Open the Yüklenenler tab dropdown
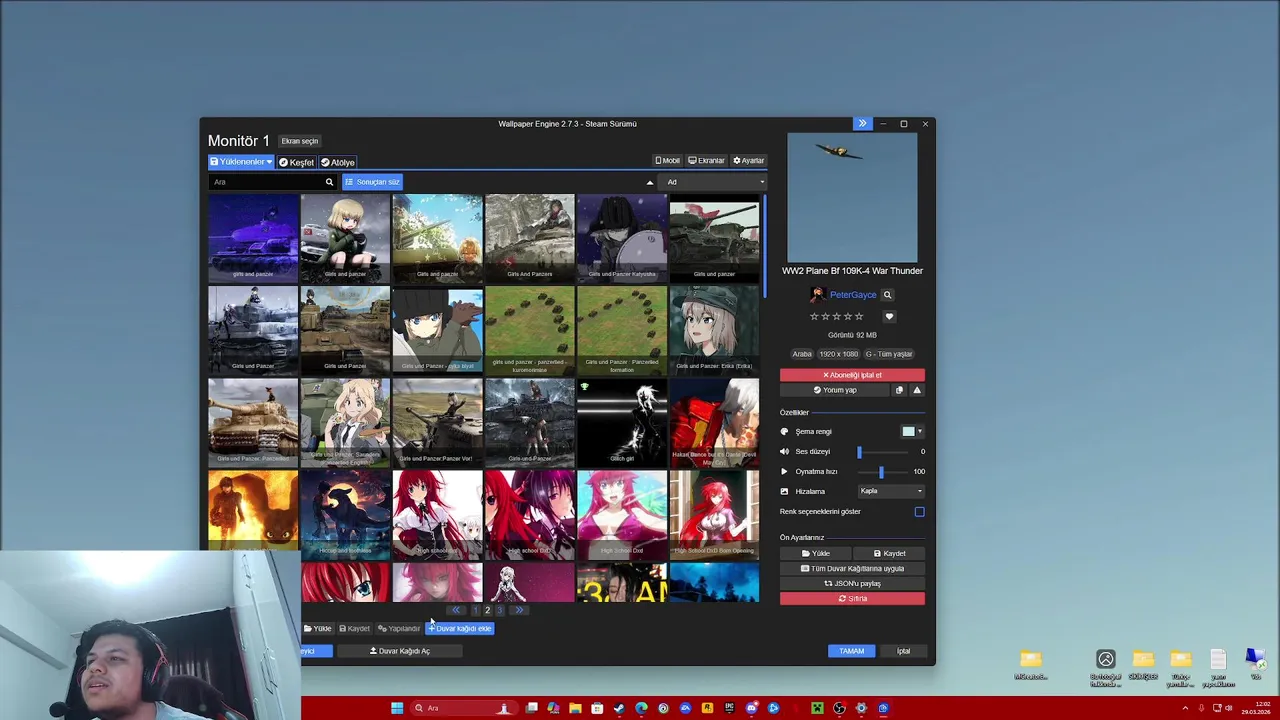The image size is (1280, 720). pyautogui.click(x=241, y=162)
